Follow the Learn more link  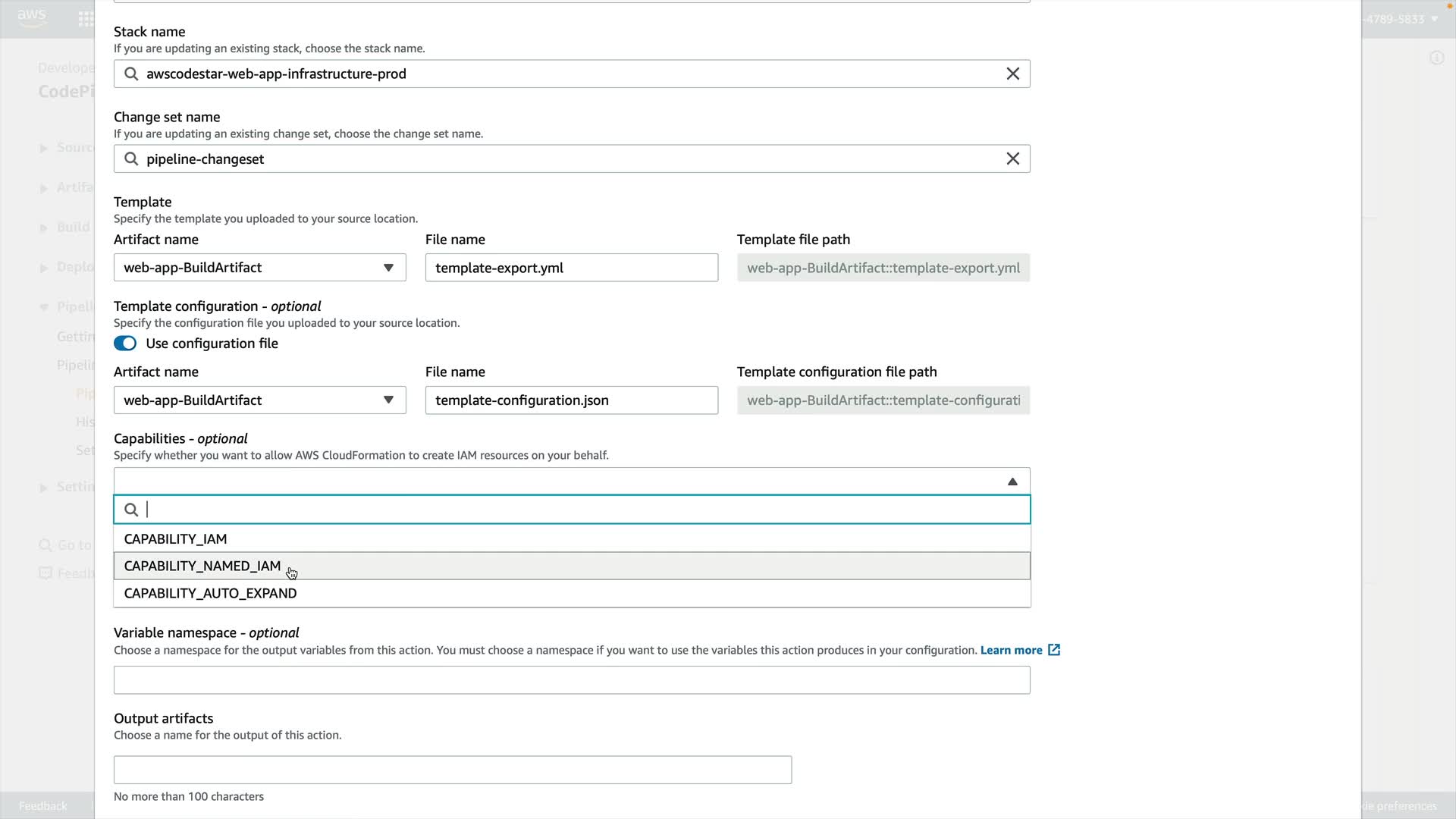(x=1011, y=650)
